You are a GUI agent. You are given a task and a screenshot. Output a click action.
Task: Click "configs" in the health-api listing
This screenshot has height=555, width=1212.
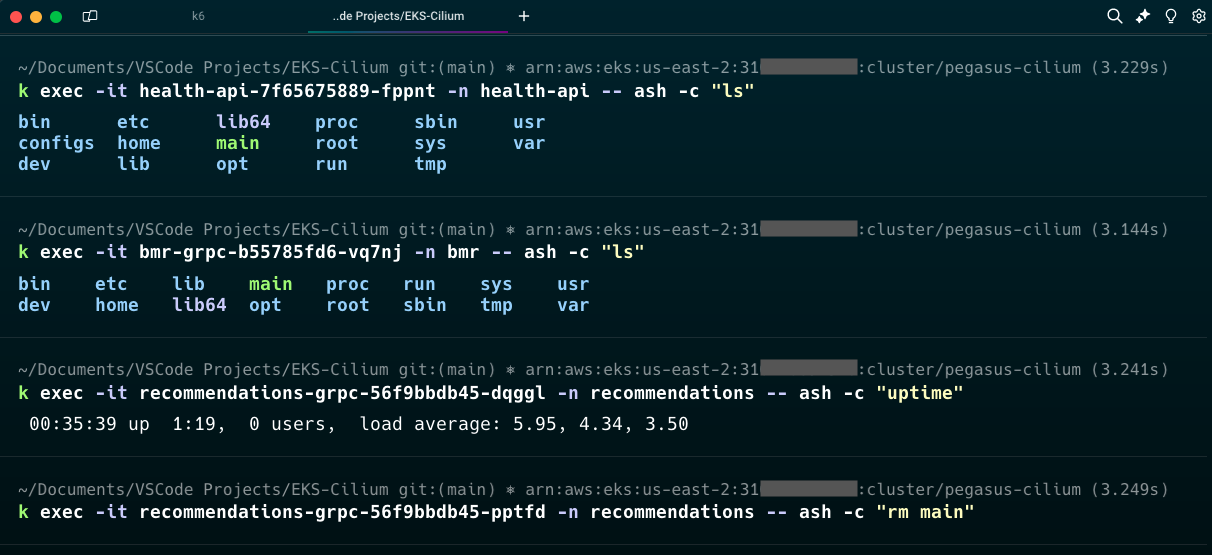click(56, 143)
